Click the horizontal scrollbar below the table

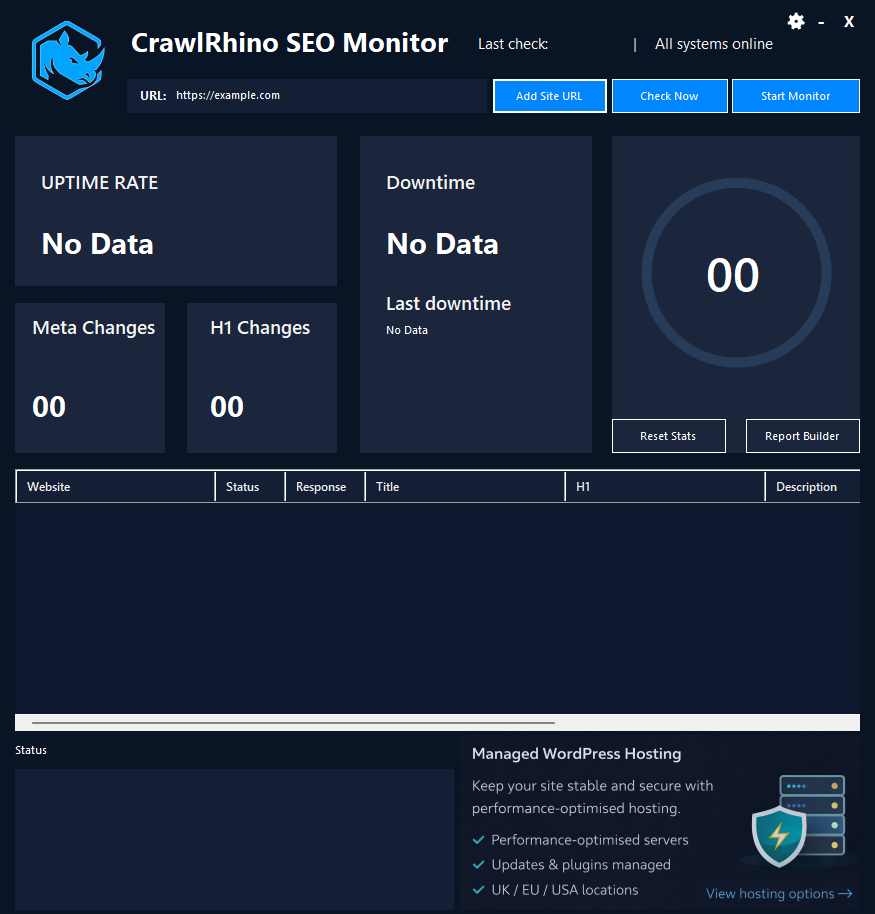click(x=290, y=721)
